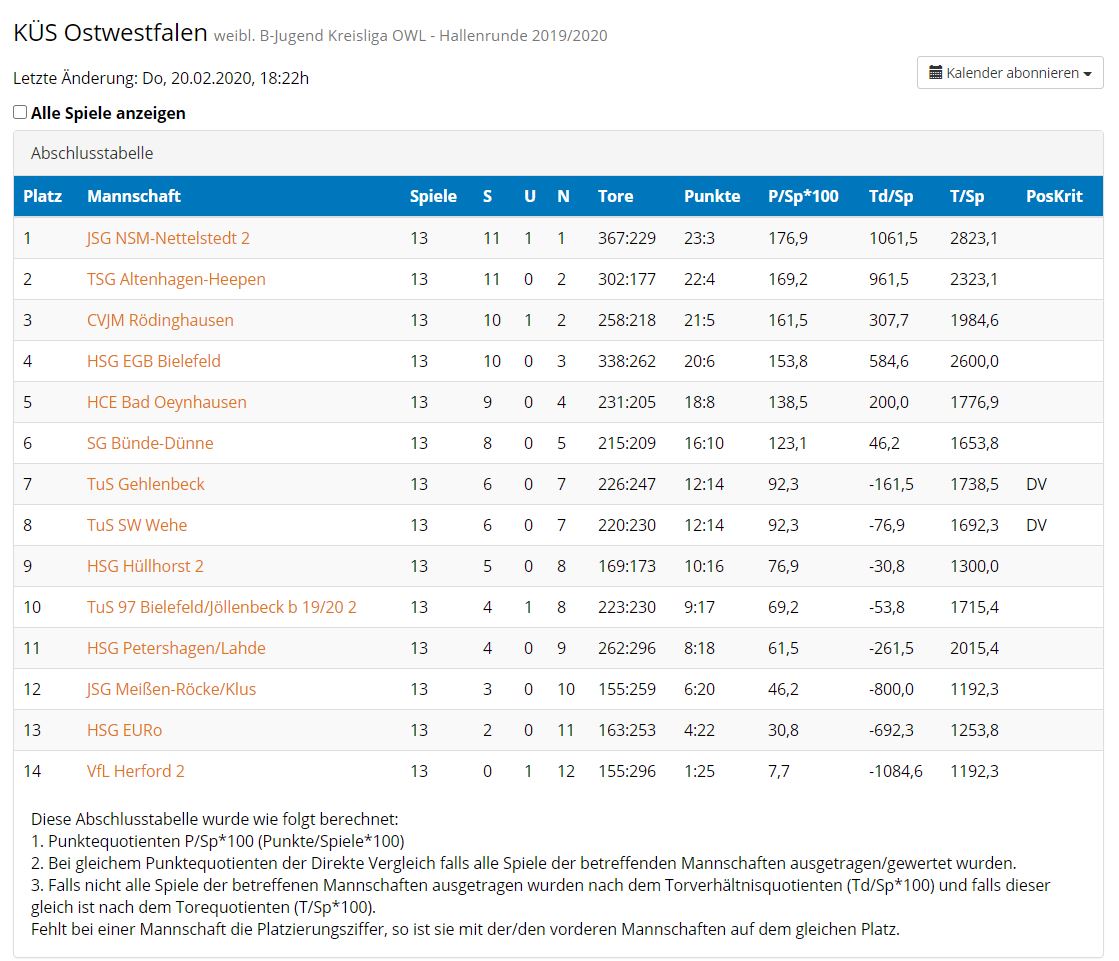This screenshot has width=1119, height=961.
Task: Click Td/Sp value '-261,5'
Action: (891, 649)
